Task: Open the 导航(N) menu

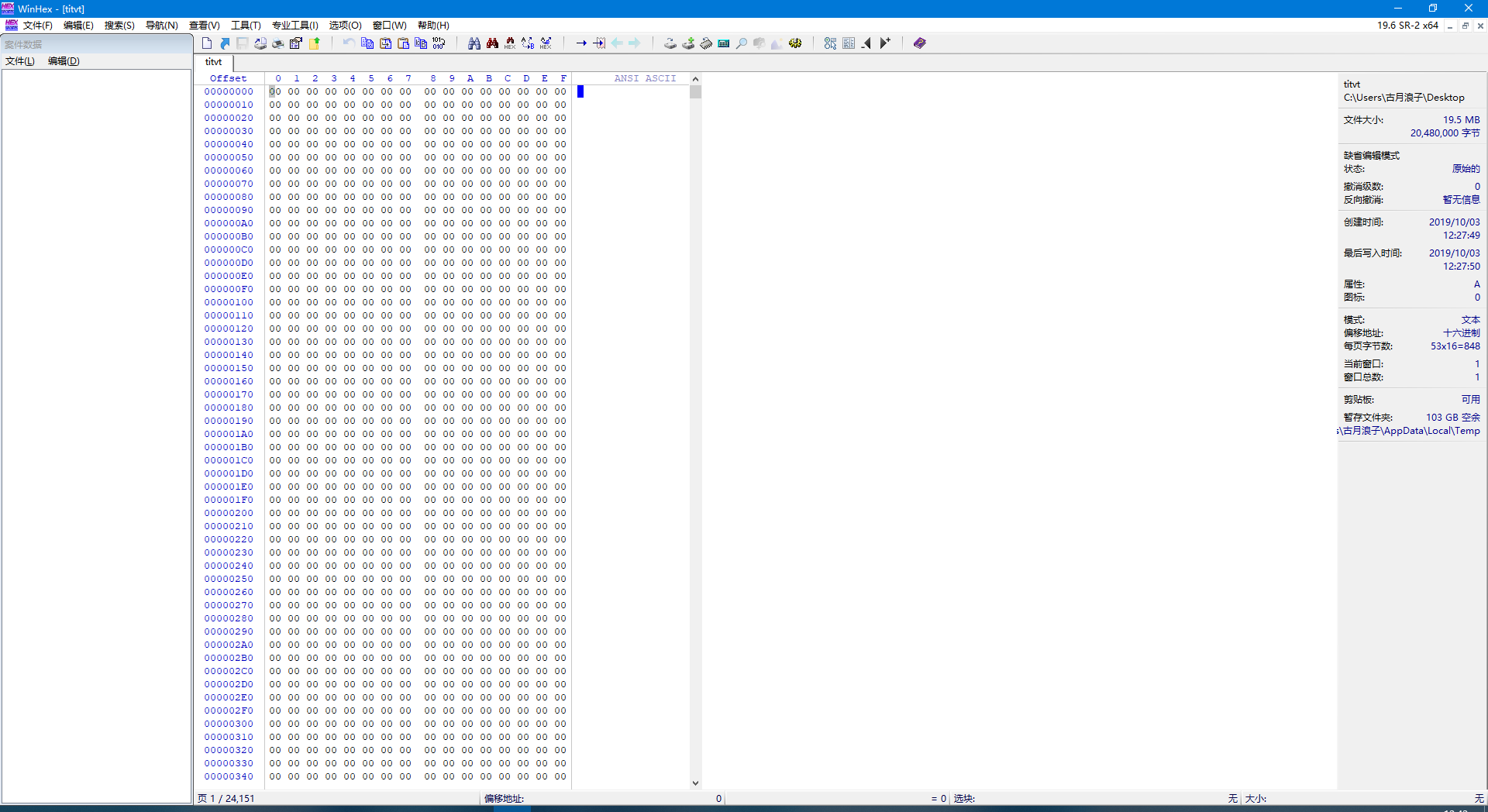Action: (x=162, y=26)
